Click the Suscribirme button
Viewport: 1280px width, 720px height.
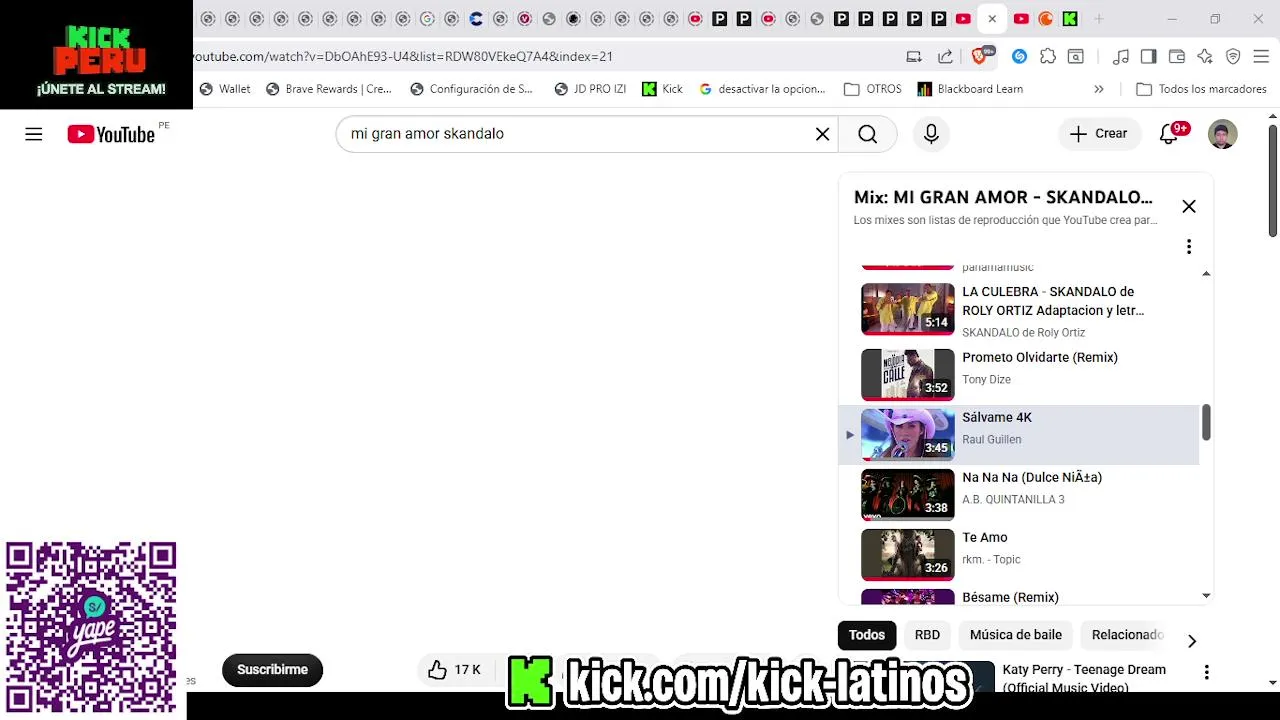coord(272,670)
